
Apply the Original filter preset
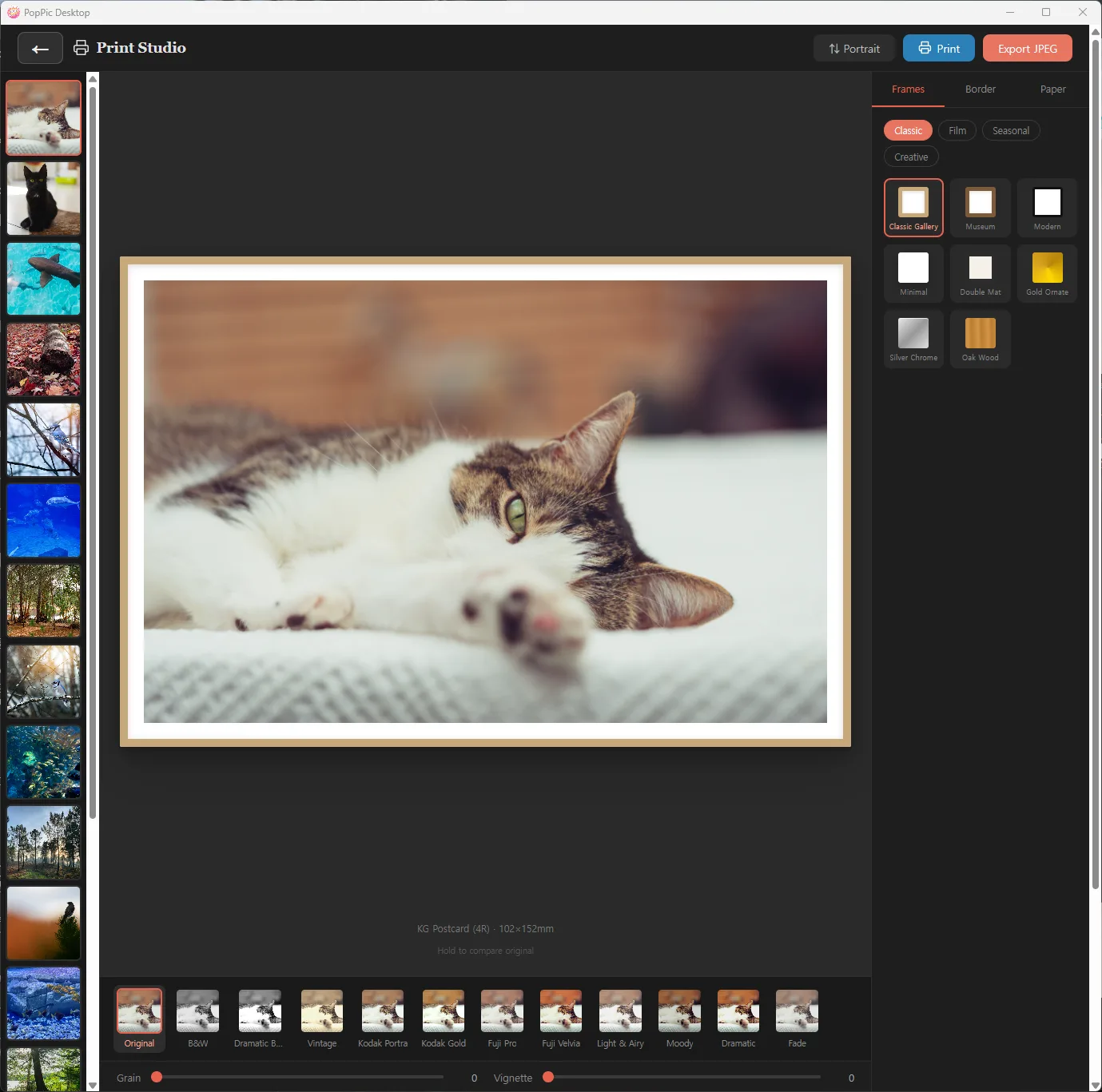(139, 1019)
